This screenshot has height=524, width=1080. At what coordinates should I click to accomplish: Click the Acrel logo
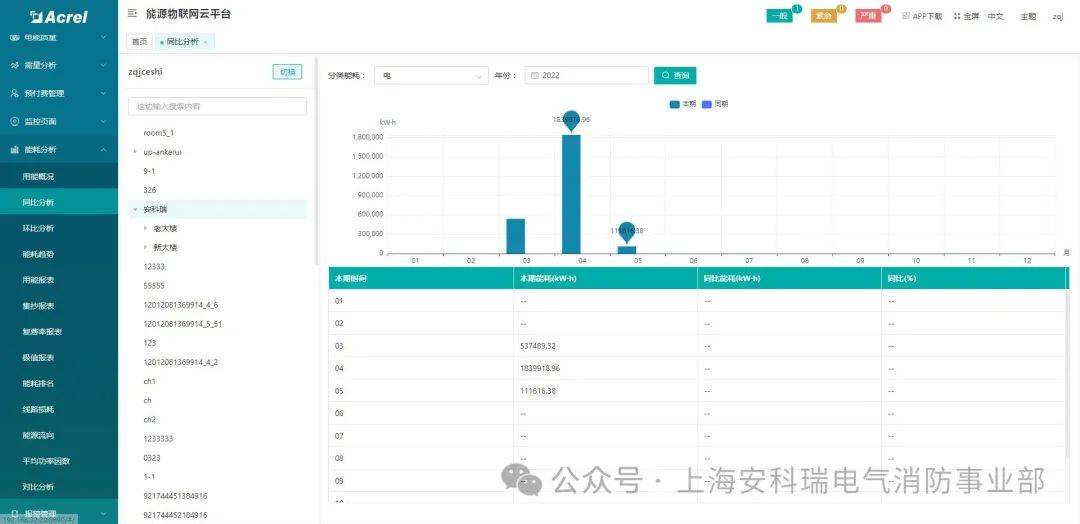(59, 17)
